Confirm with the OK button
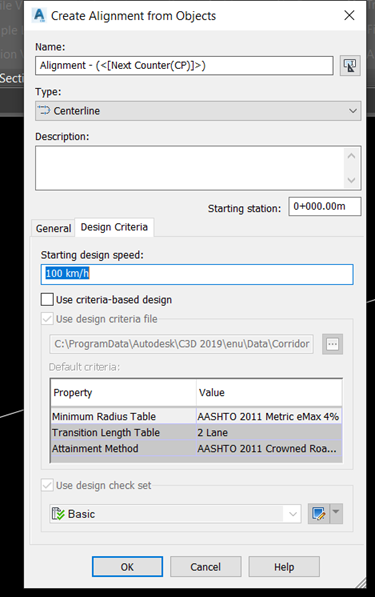The height and width of the screenshot is (597, 375). [127, 567]
